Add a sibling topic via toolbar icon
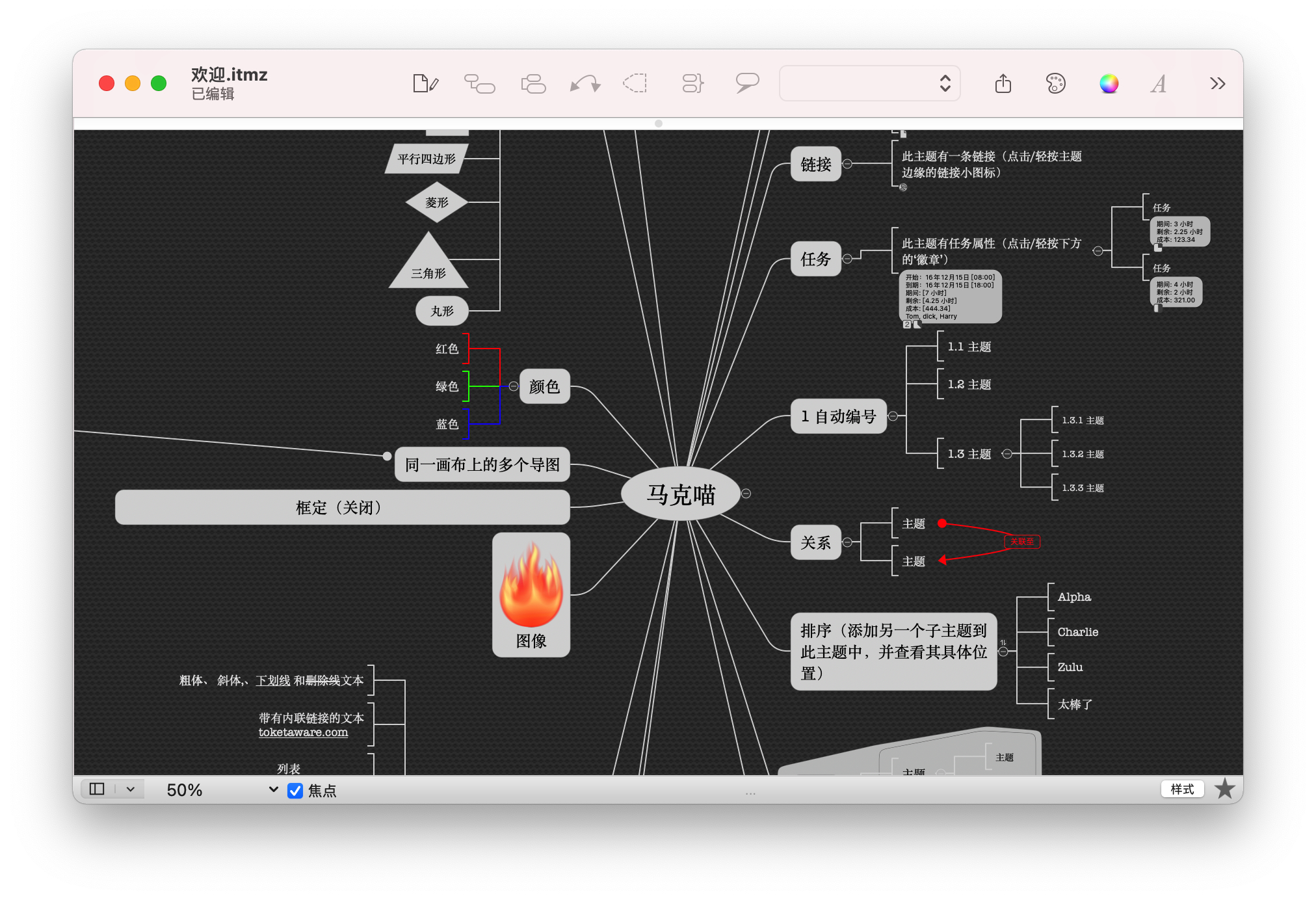1316x900 pixels. 533,83
